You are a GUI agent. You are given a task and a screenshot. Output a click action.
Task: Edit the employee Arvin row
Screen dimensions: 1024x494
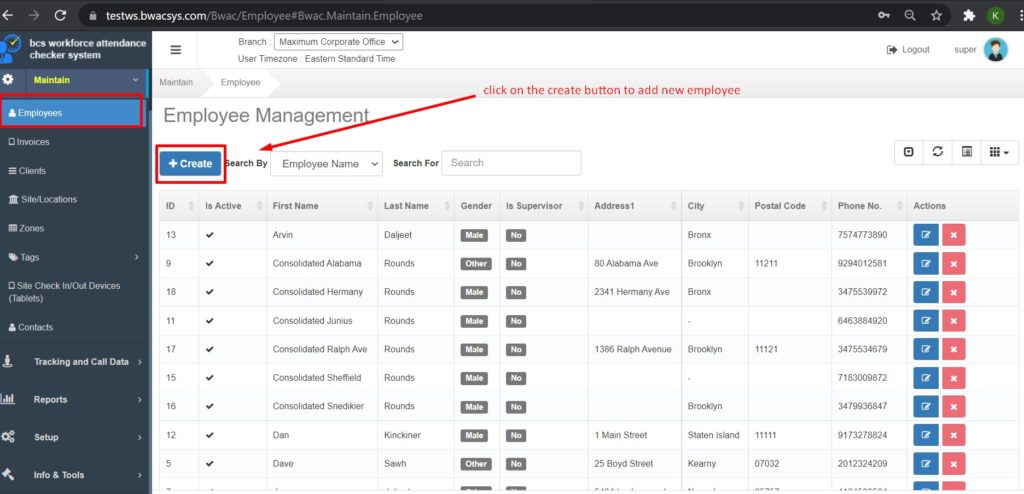click(x=925, y=235)
